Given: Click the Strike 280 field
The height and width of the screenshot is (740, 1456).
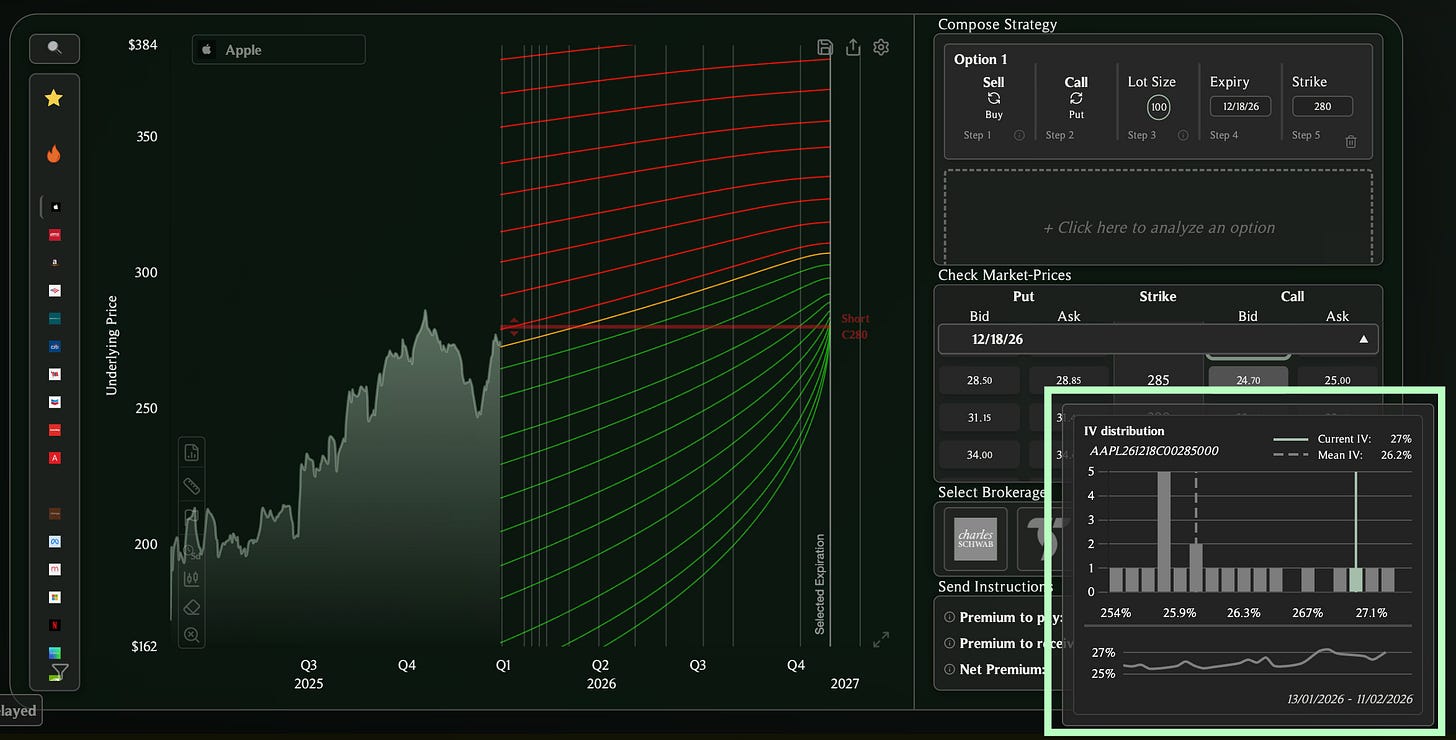Looking at the screenshot, I should pyautogui.click(x=1322, y=106).
